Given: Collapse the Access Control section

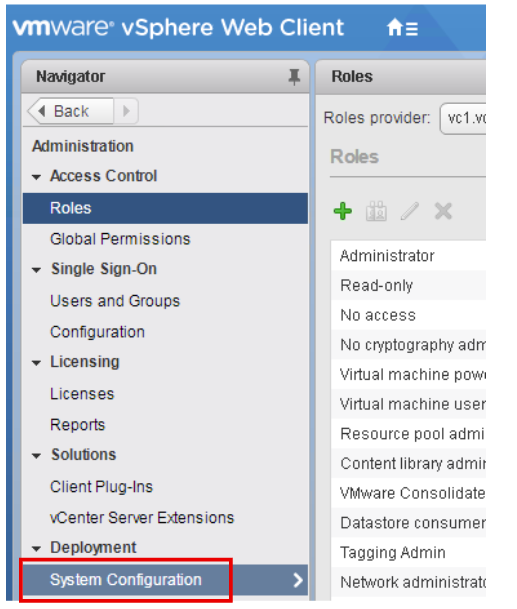Looking at the screenshot, I should coord(36,177).
